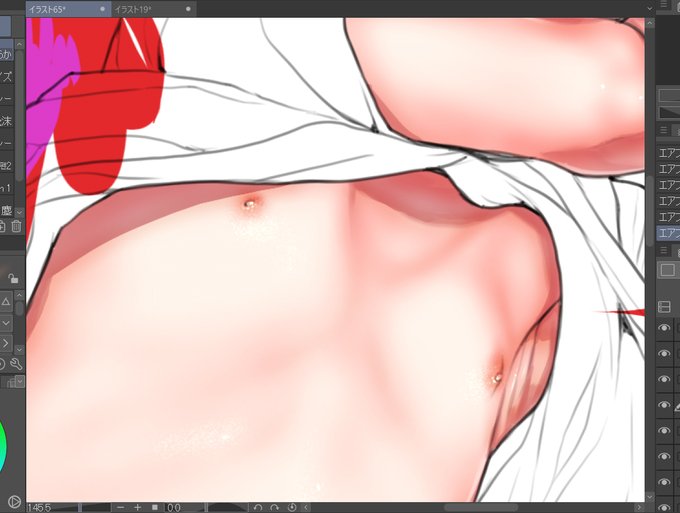Open the color panel tab dropdown arrow
Screen dimensions: 680x513
point(20,381)
